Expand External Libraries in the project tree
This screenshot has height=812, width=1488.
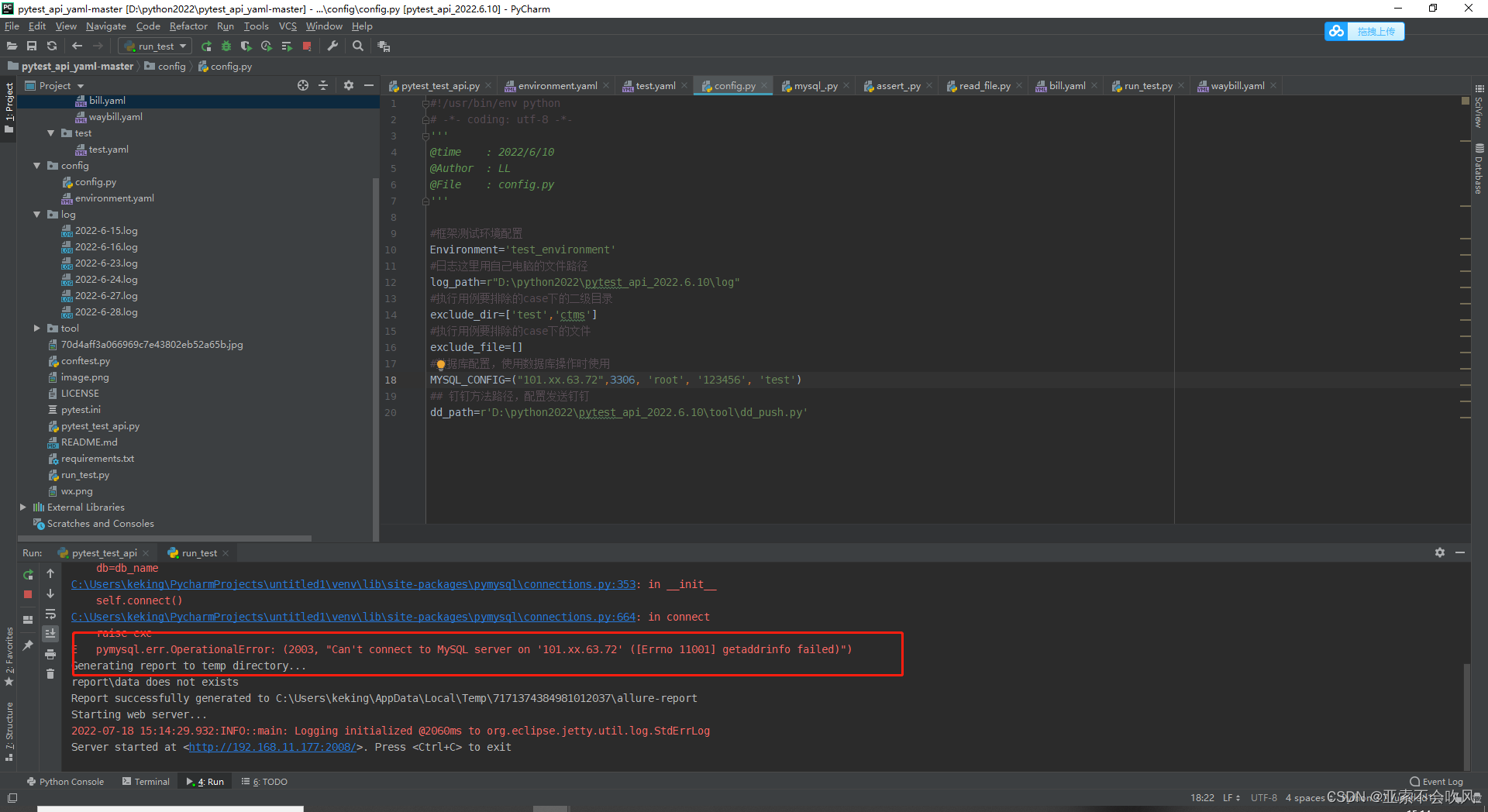(22, 507)
